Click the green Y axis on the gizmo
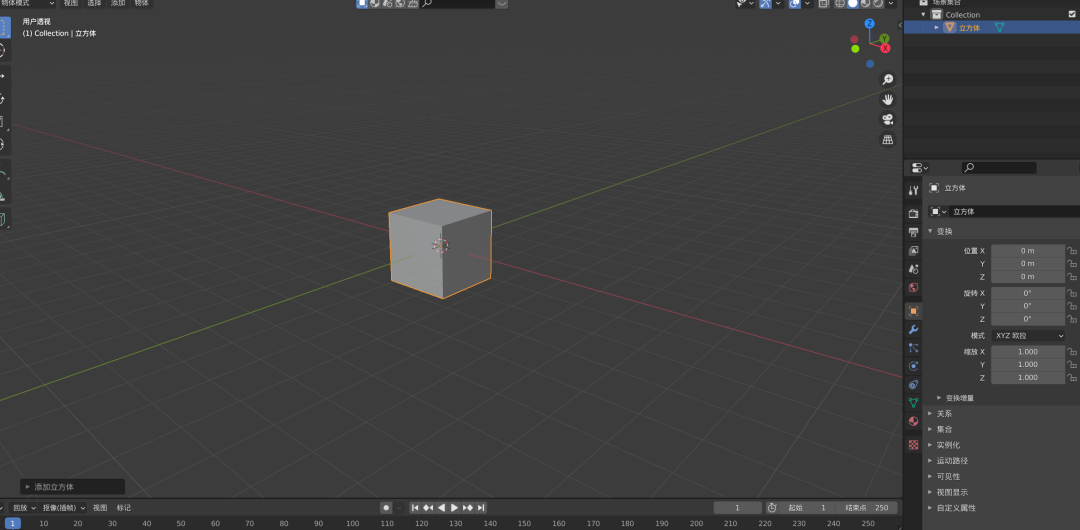 click(884, 39)
